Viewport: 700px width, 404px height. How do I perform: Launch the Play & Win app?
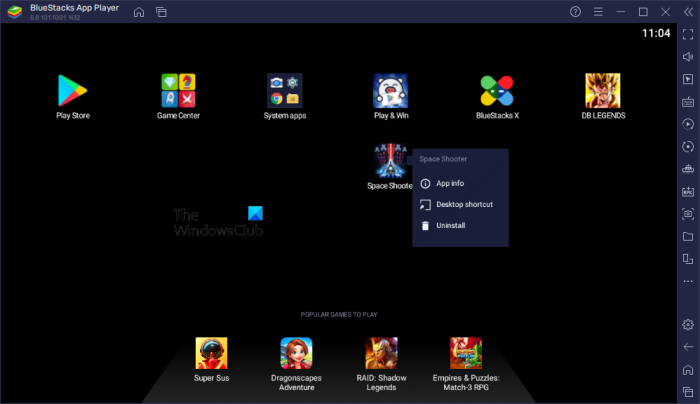391,91
